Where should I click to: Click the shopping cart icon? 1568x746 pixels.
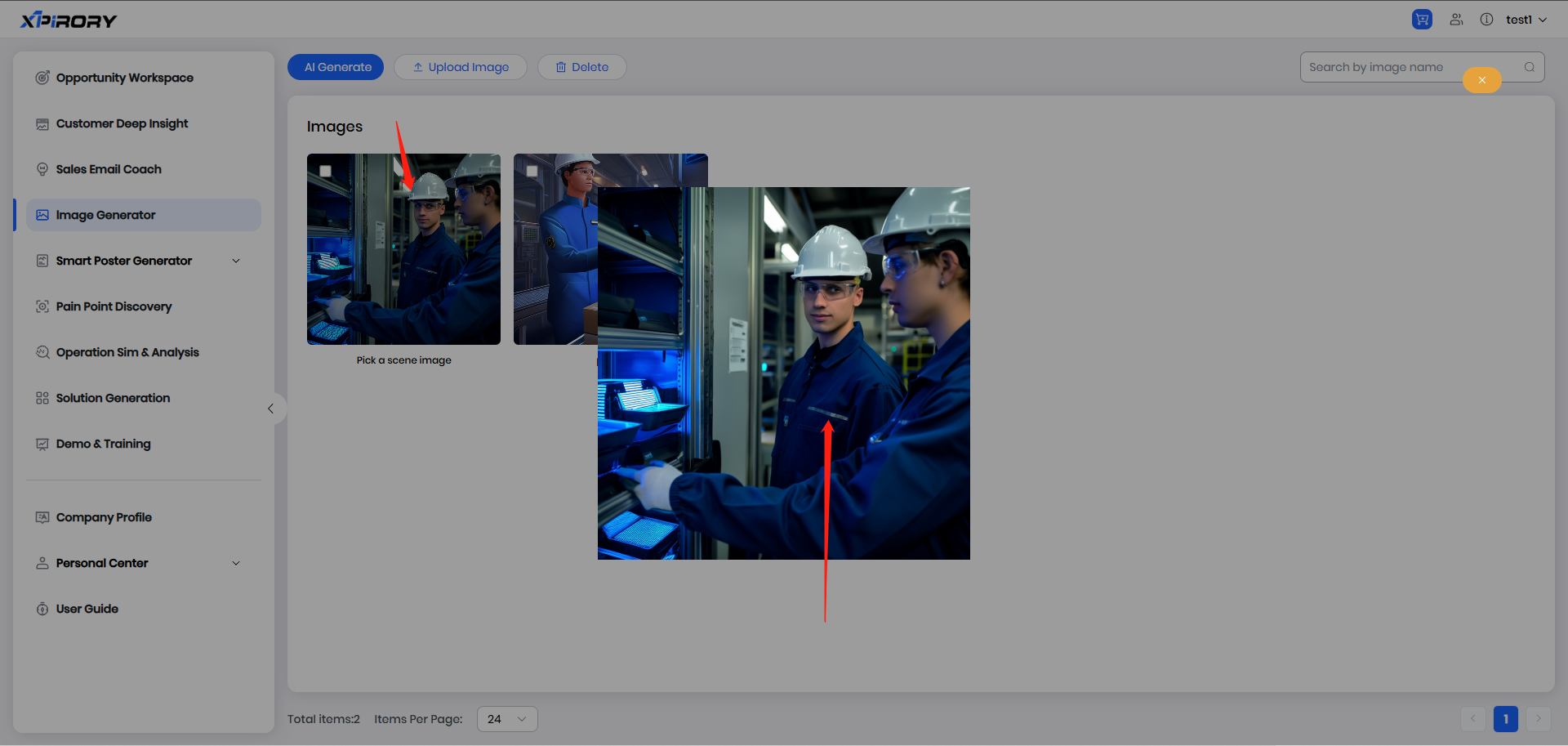click(x=1422, y=20)
